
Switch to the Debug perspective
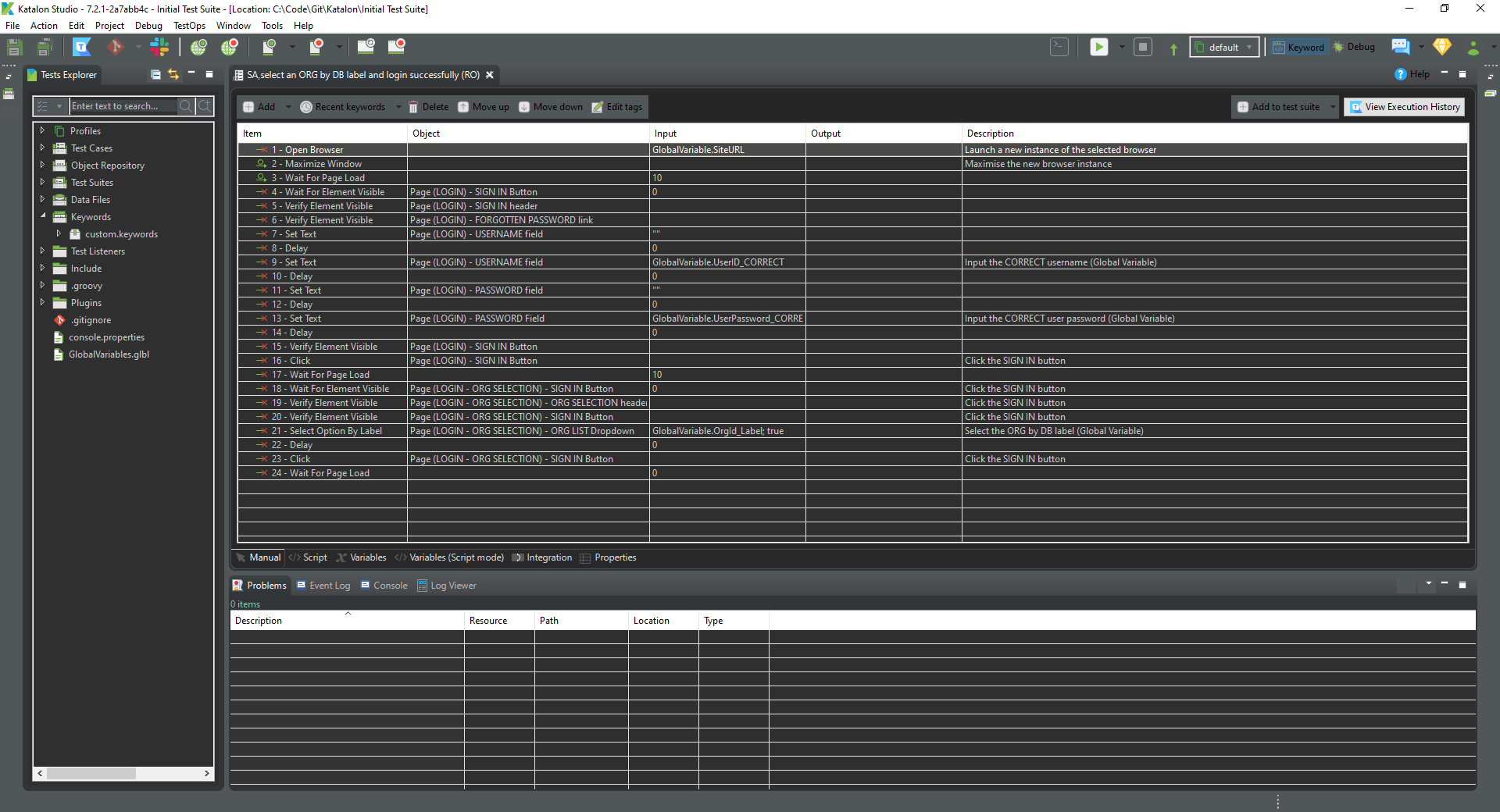click(x=1354, y=47)
